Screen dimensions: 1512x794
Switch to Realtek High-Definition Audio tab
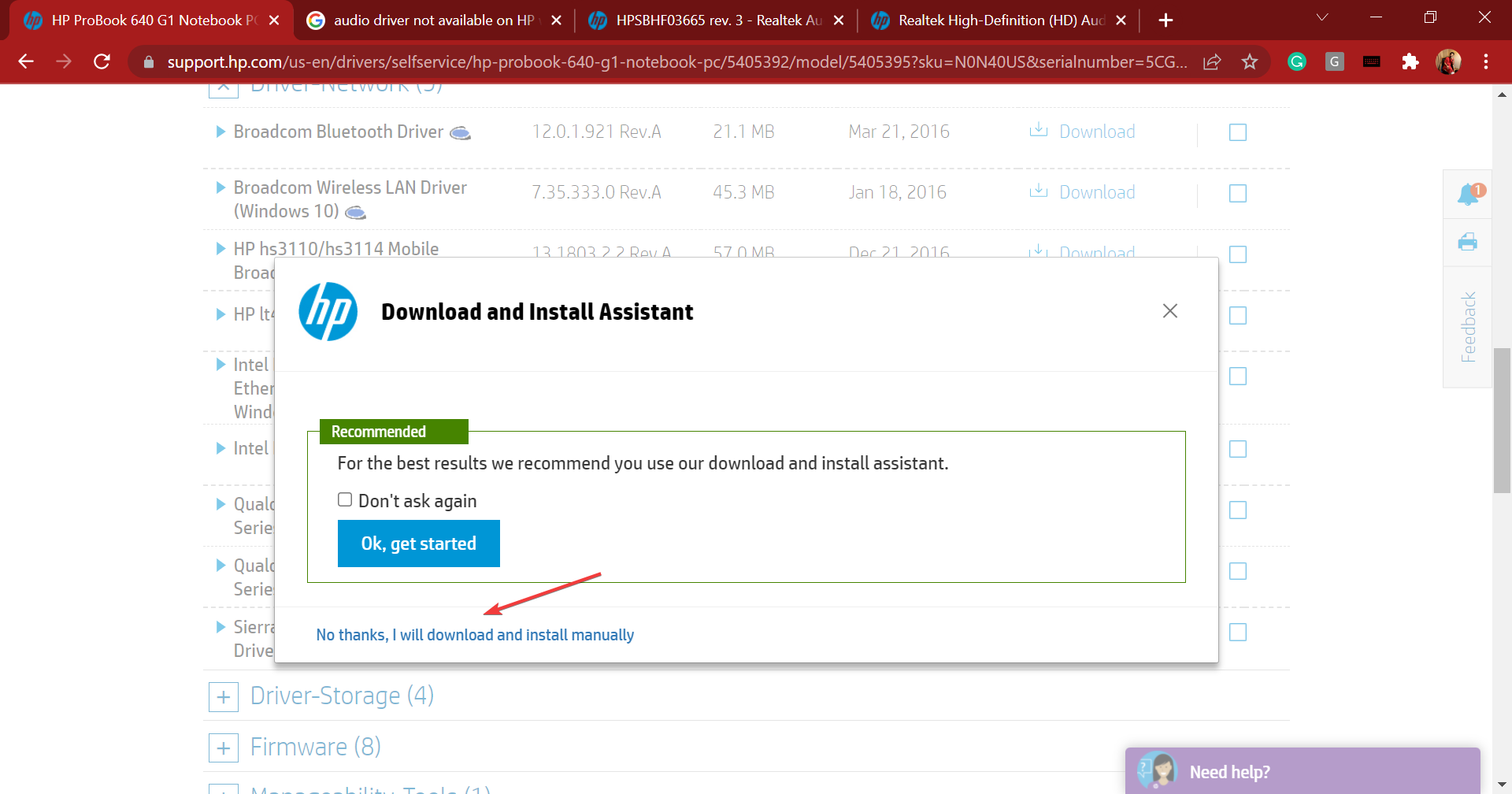[1000, 20]
